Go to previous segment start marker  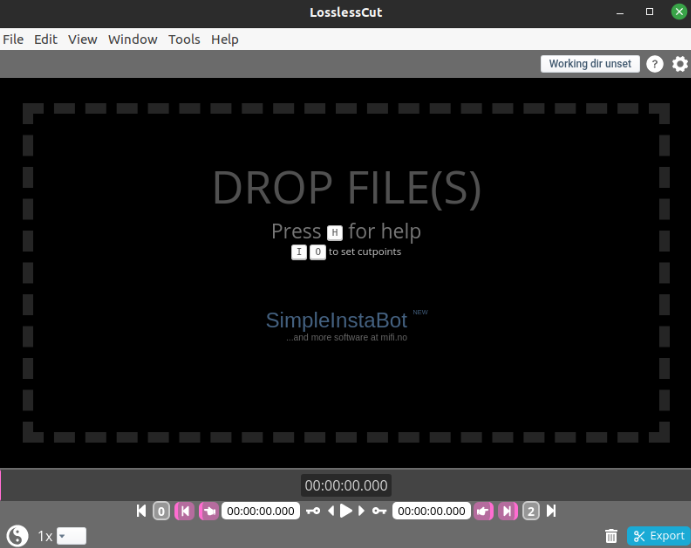(185, 511)
